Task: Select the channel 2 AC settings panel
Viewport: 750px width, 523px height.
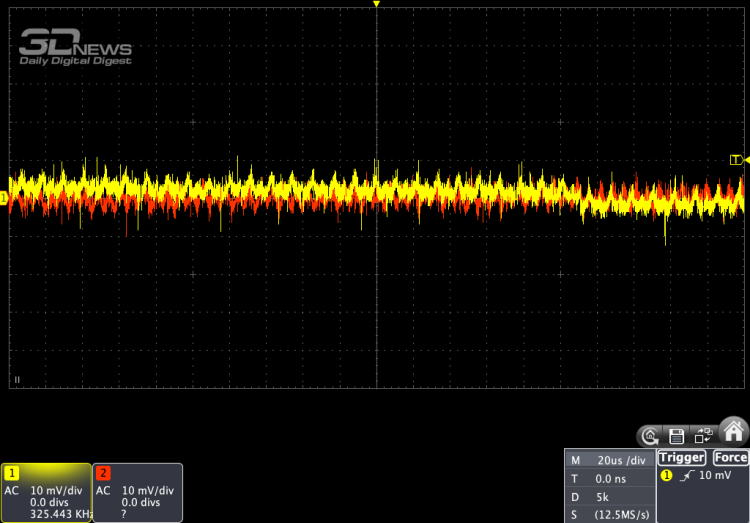Action: (x=137, y=493)
